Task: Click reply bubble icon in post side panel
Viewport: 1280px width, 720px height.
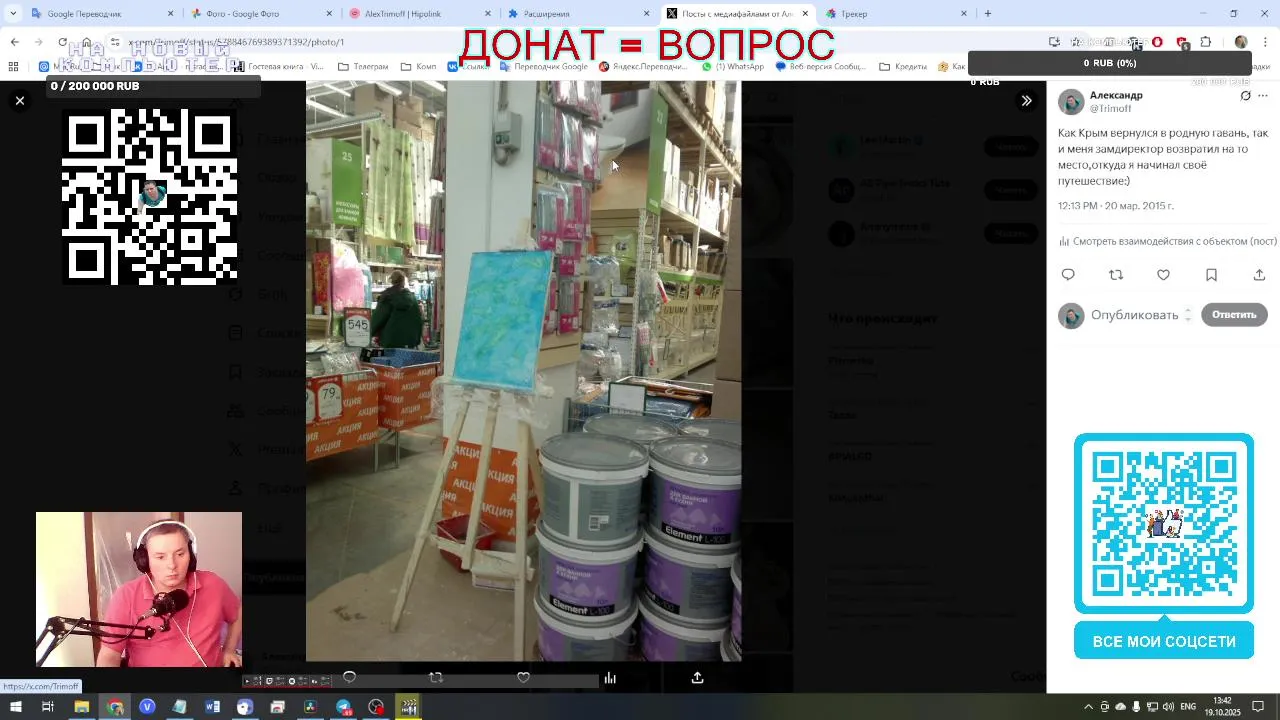Action: tap(1068, 274)
